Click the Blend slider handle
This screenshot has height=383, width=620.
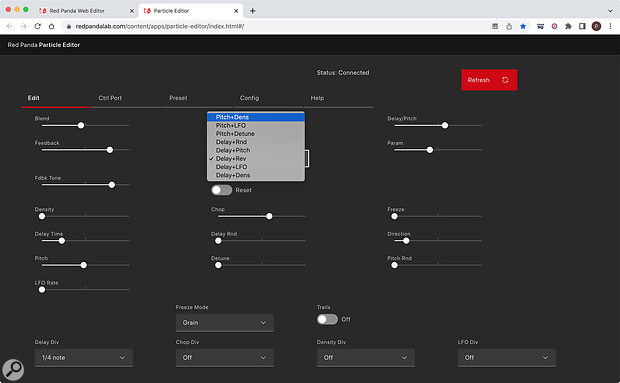pos(81,125)
